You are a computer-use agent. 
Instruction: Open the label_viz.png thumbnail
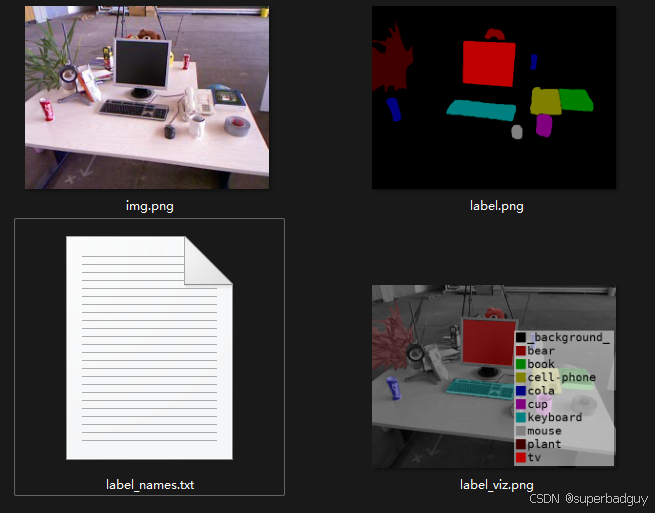(494, 376)
